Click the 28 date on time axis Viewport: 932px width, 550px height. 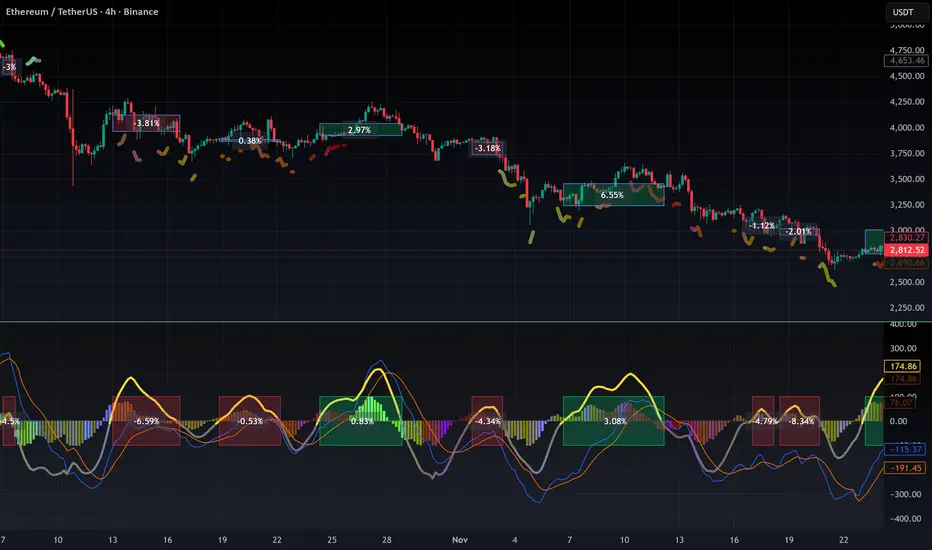[x=387, y=540]
